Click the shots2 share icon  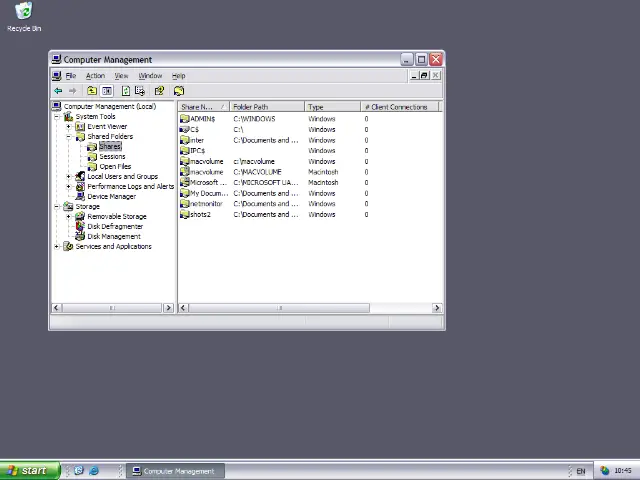(x=184, y=214)
